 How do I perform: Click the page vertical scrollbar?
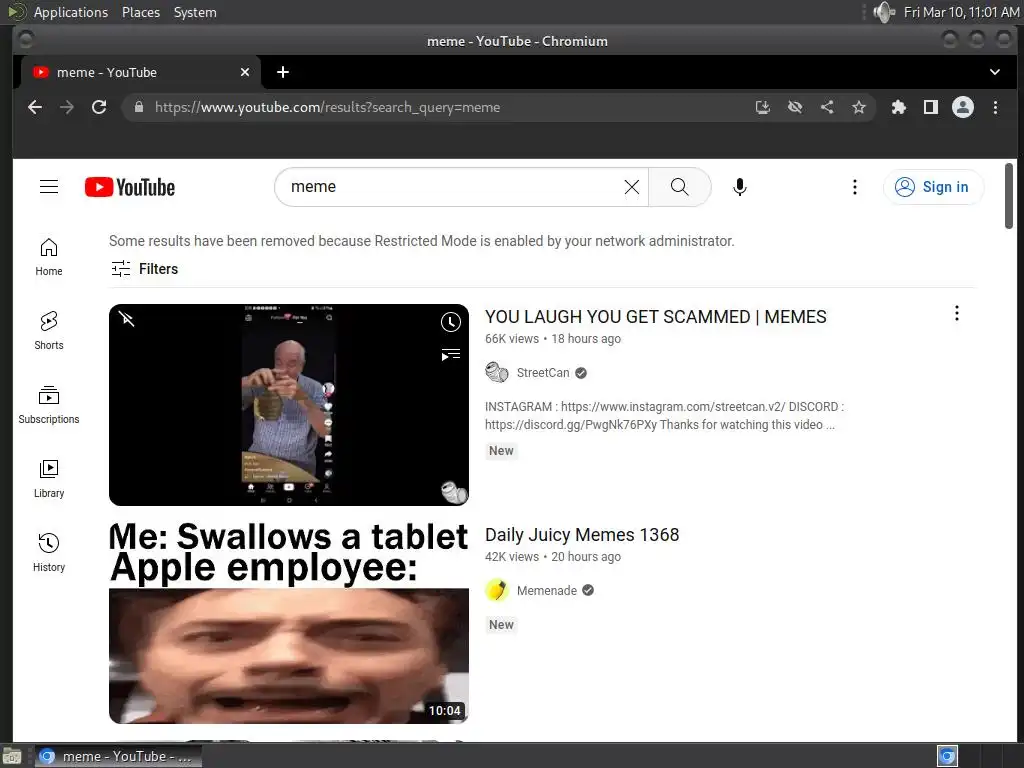click(x=1009, y=196)
